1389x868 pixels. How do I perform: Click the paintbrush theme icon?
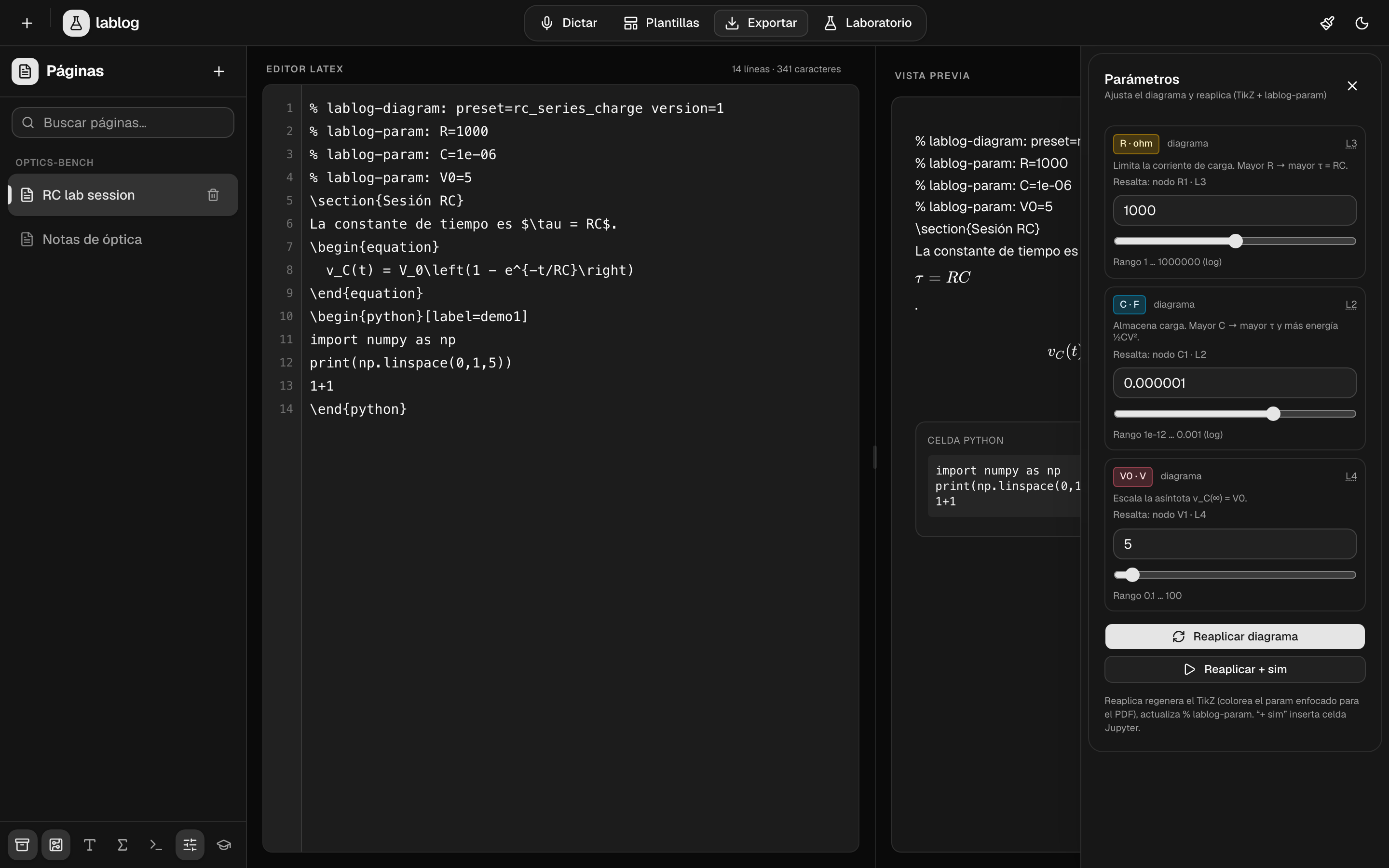(x=1327, y=23)
